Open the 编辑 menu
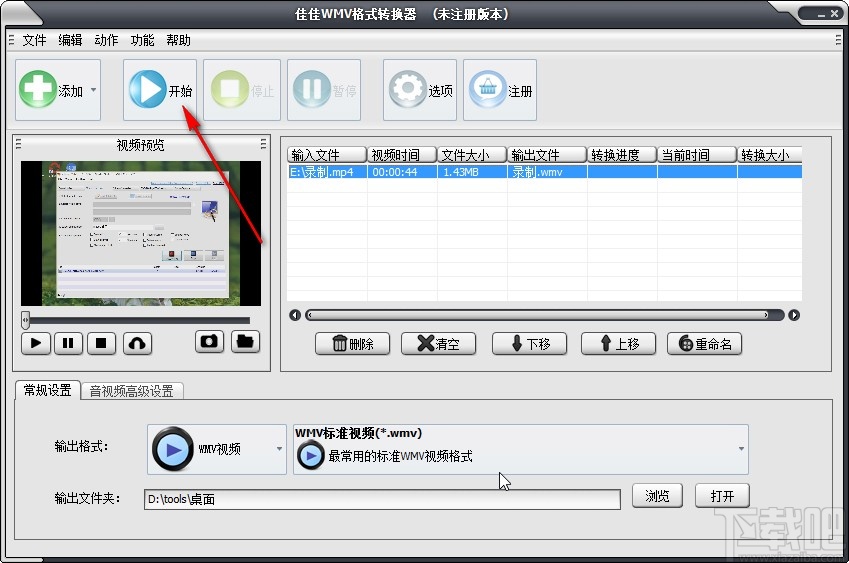The height and width of the screenshot is (563, 849). pos(70,40)
